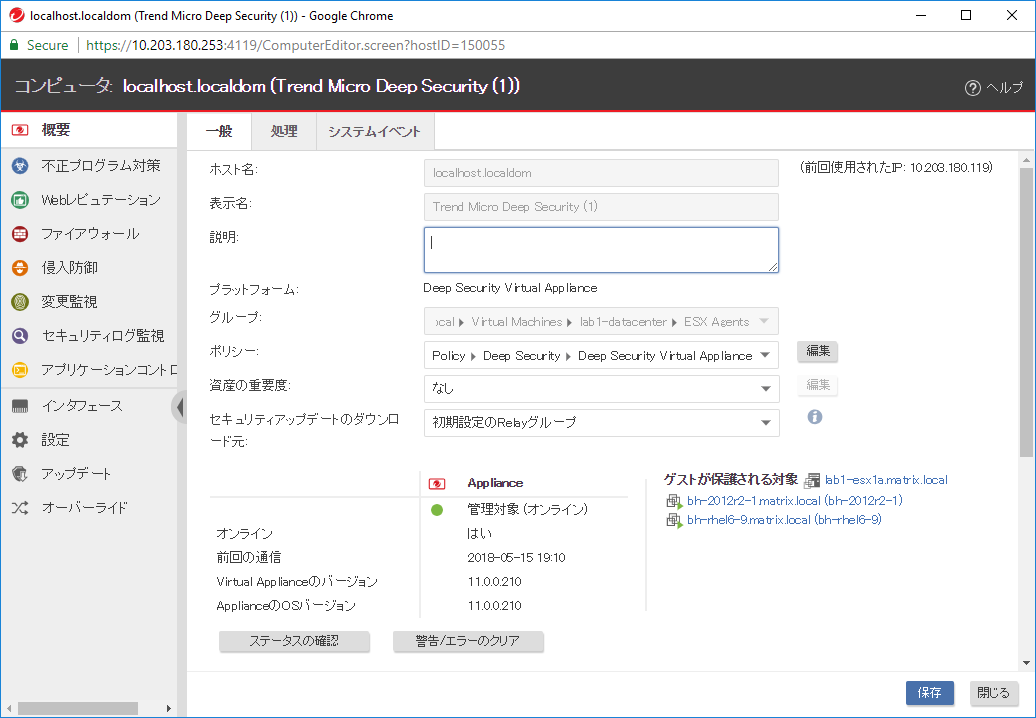
Task: Click the 説明 description text area
Action: (600, 250)
